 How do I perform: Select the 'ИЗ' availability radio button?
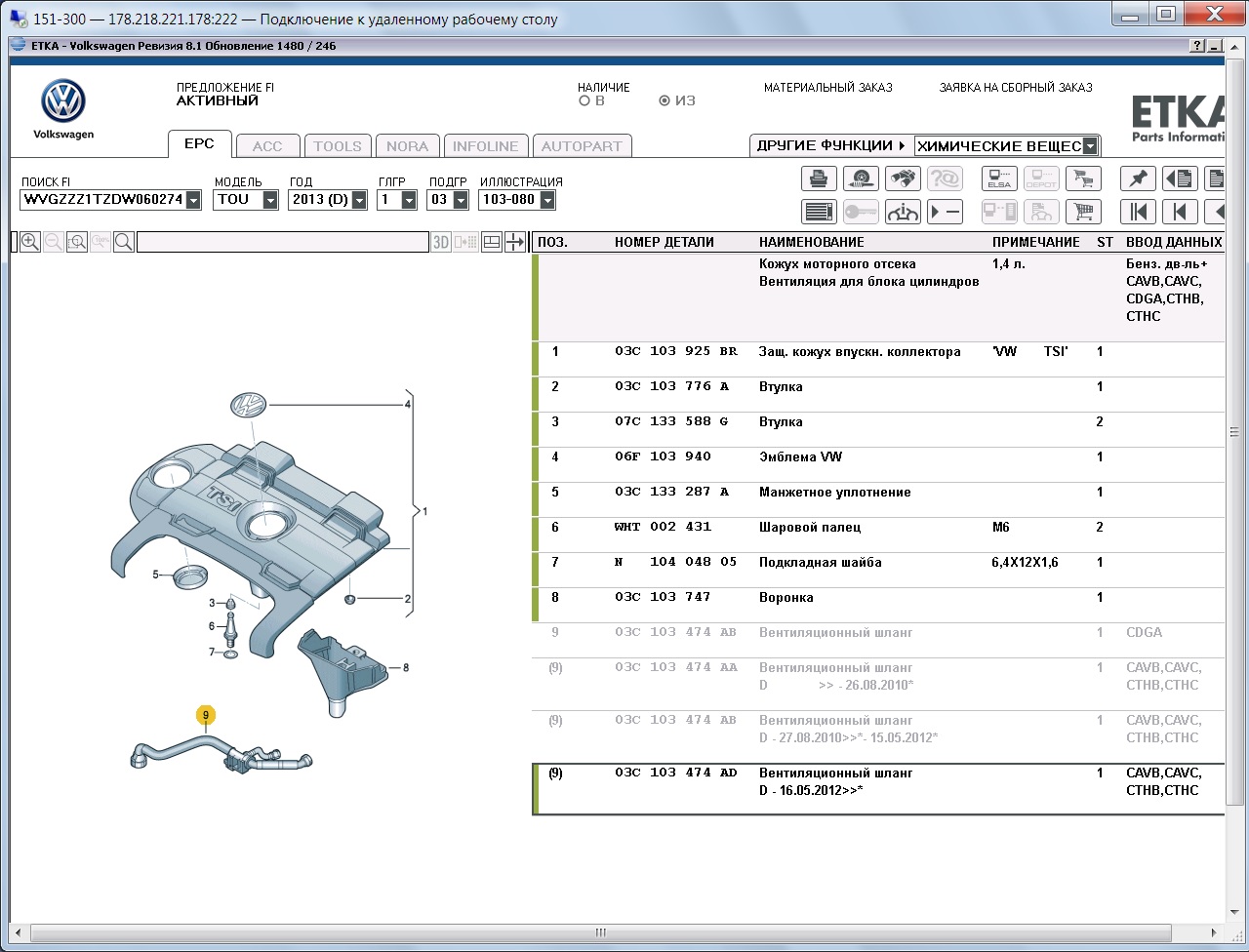point(665,100)
